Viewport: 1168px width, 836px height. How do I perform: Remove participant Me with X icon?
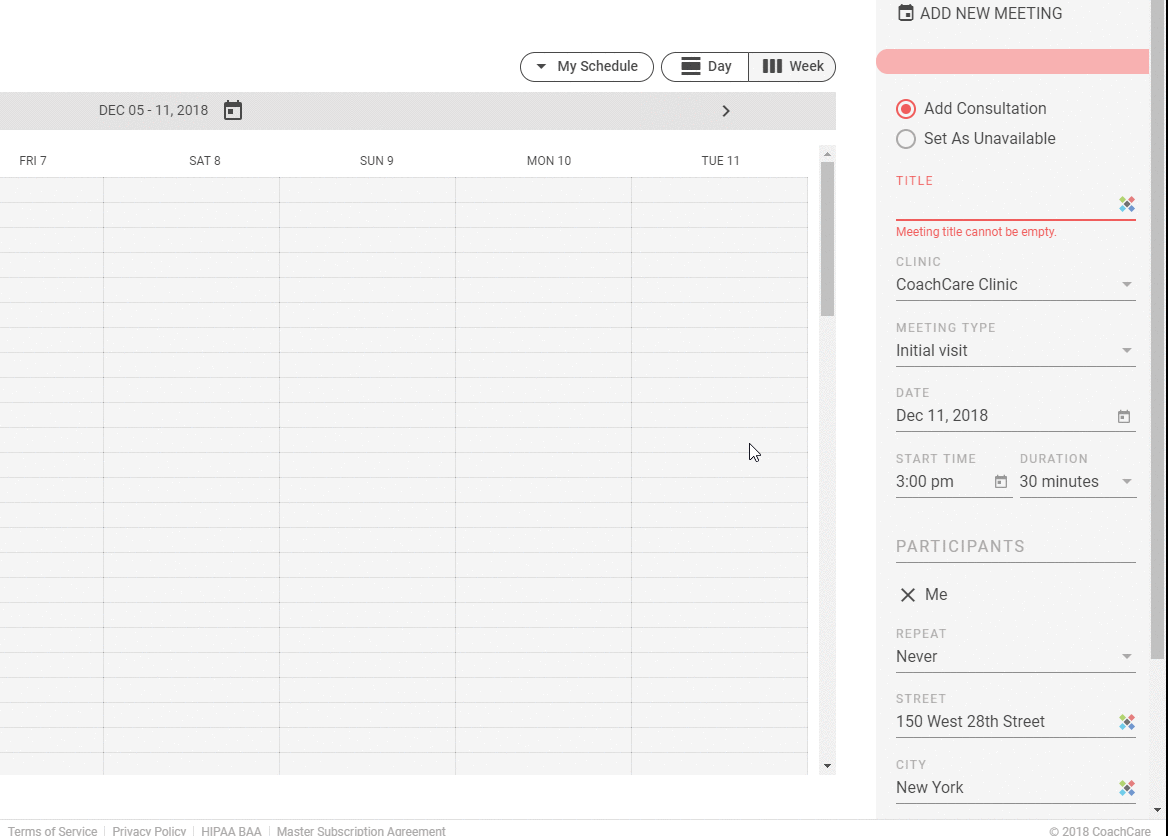(908, 595)
